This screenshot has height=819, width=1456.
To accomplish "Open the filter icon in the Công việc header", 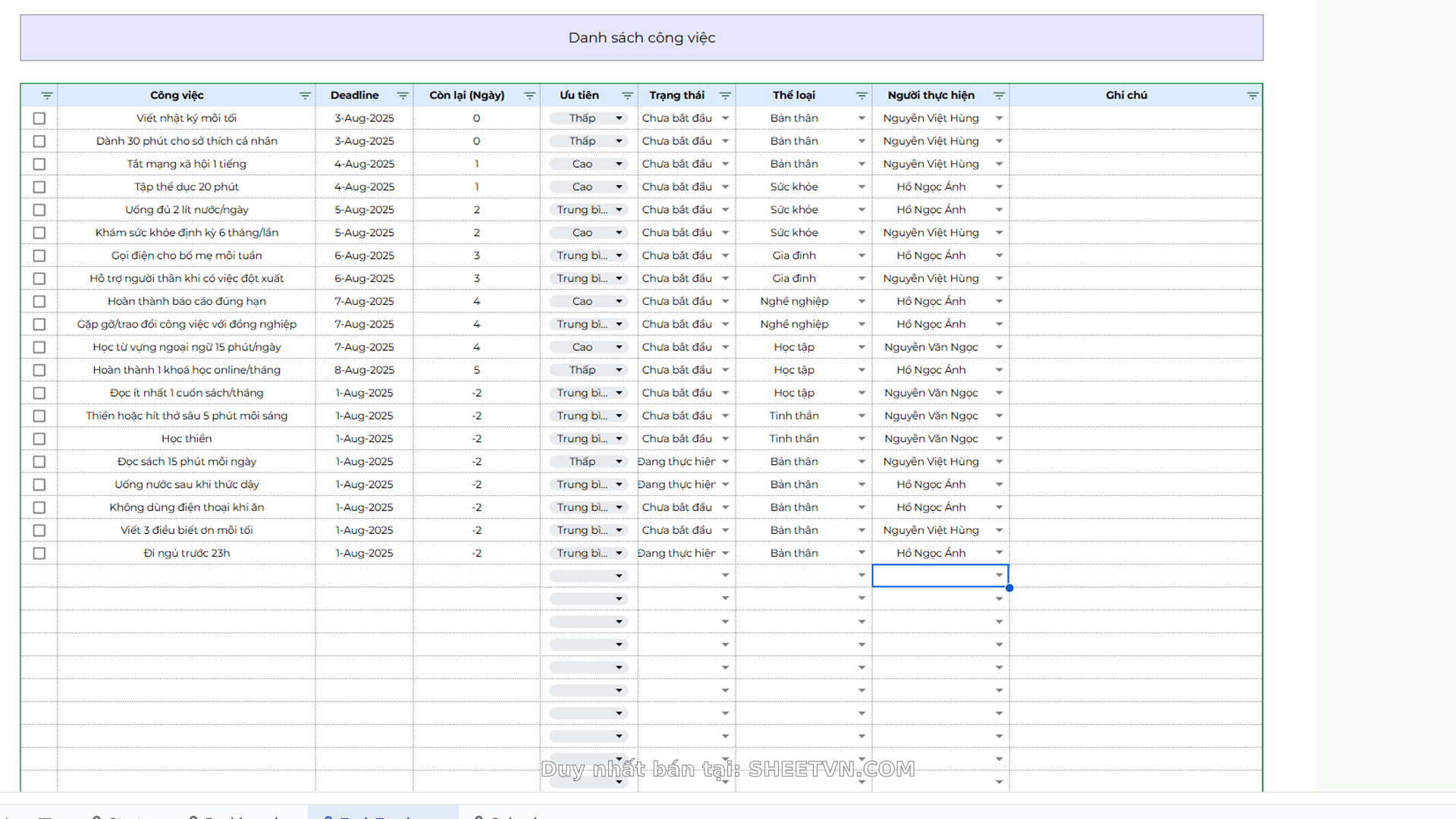I will pos(305,96).
